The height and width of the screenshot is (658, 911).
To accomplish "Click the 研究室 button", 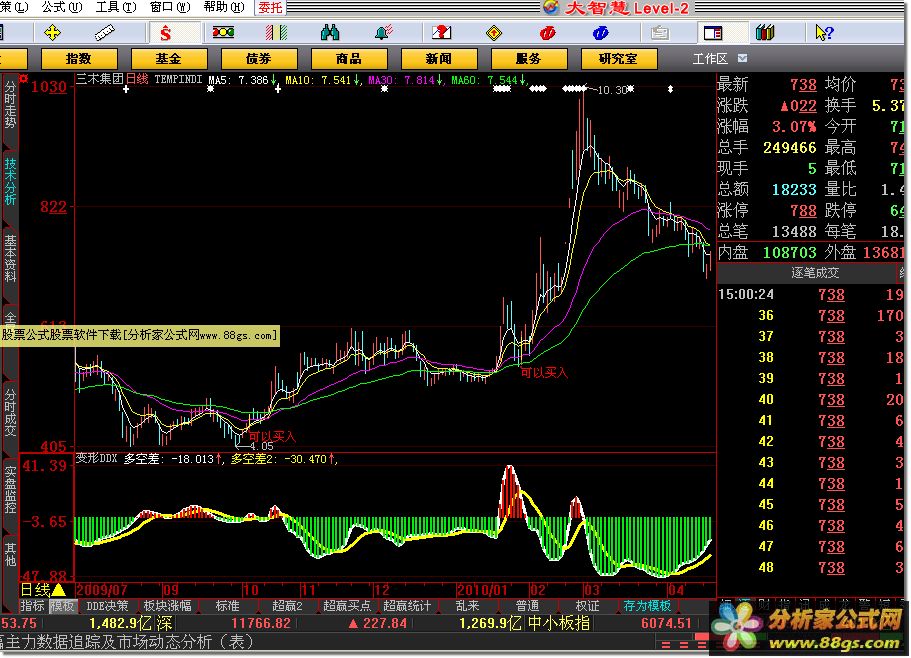I will [618, 59].
